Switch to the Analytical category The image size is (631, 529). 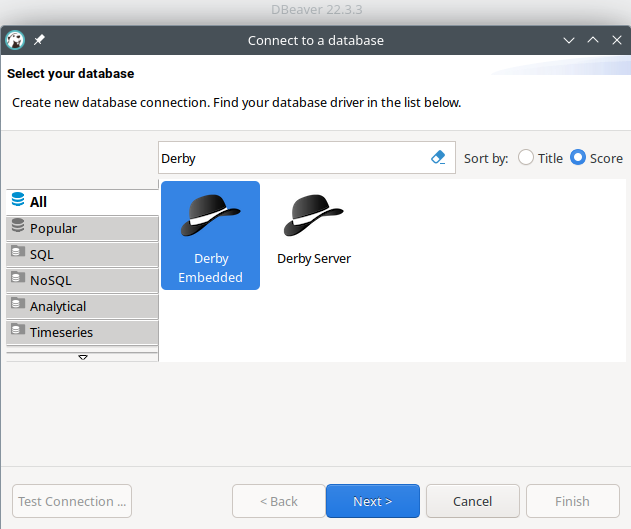point(82,307)
